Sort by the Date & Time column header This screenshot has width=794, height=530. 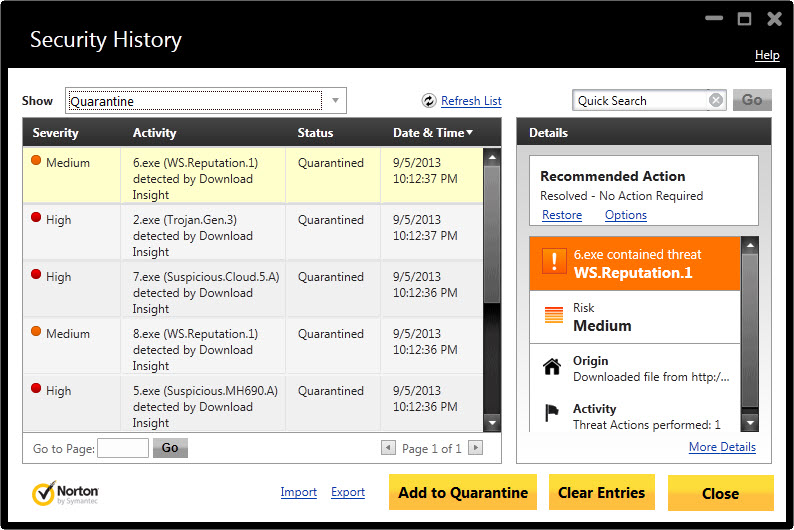pyautogui.click(x=433, y=133)
